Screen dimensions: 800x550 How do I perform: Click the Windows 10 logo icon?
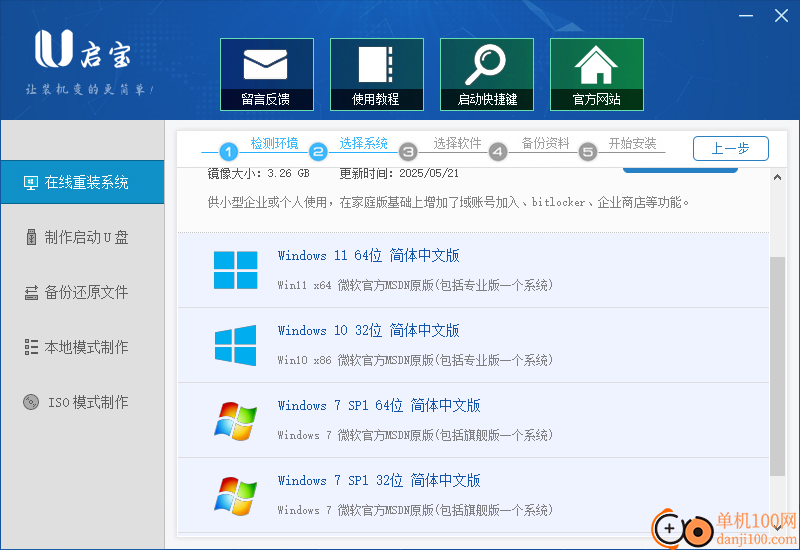(236, 345)
